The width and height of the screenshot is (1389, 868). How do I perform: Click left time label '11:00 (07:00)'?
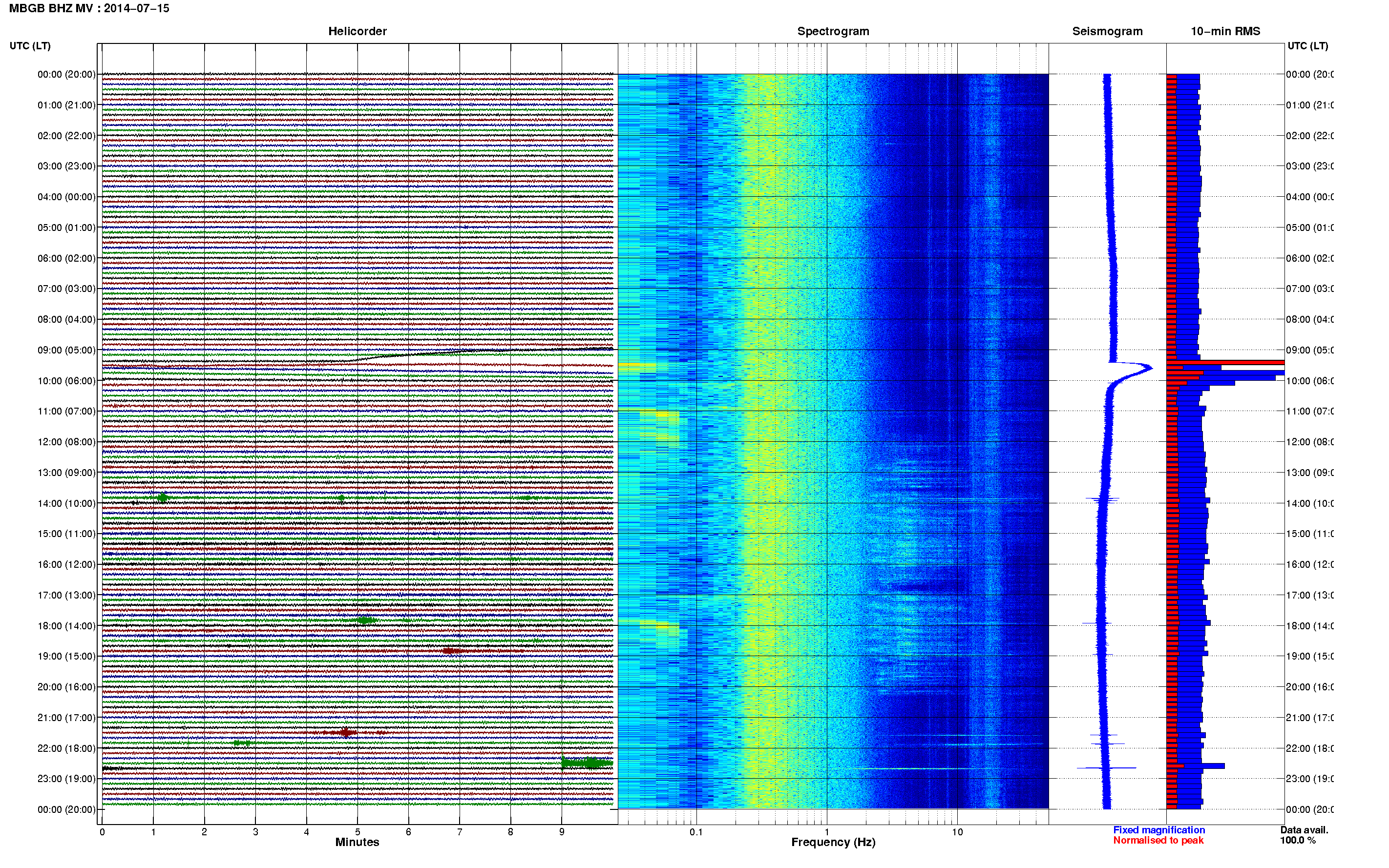66,411
